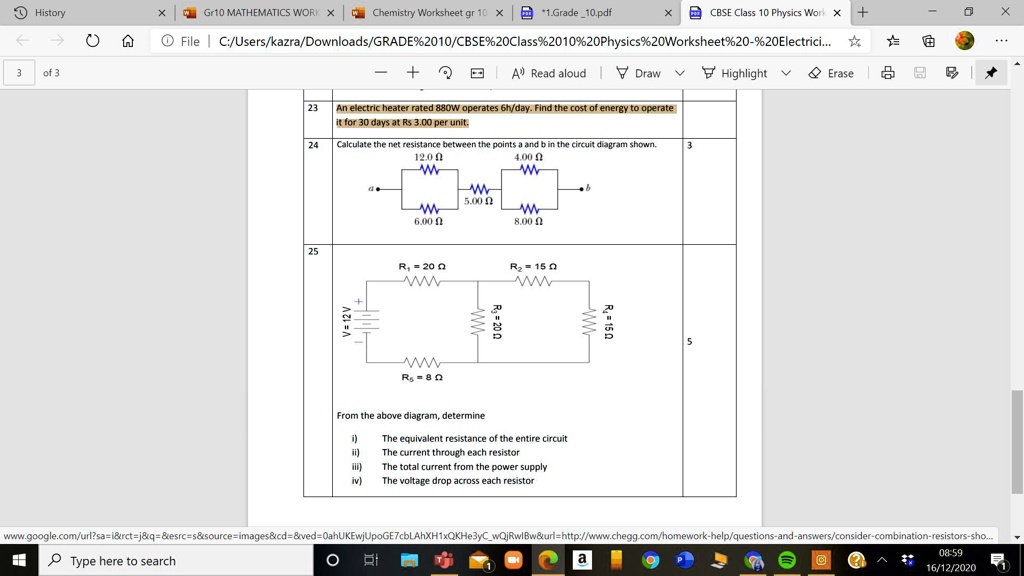
Task: Toggle browser Collections panel open
Action: (x=928, y=41)
